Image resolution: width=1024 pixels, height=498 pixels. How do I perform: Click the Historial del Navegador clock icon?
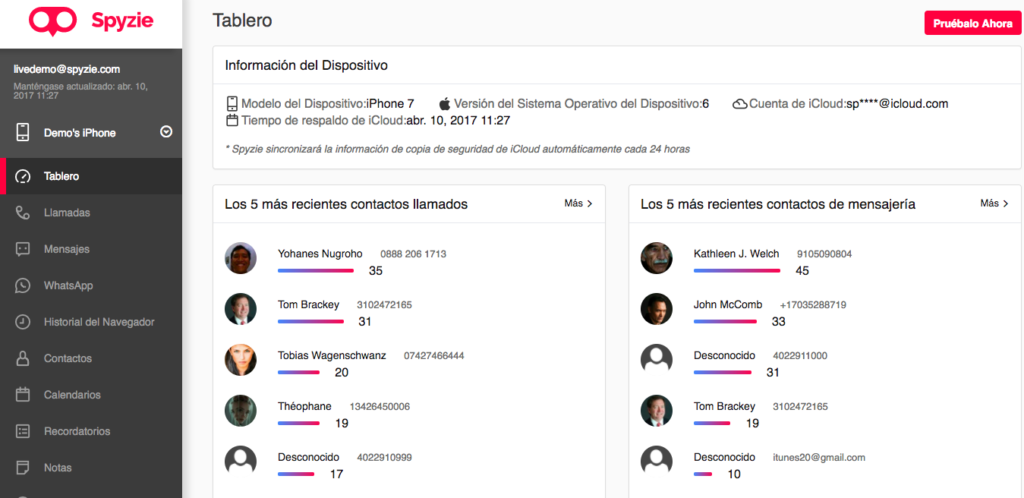(x=23, y=322)
